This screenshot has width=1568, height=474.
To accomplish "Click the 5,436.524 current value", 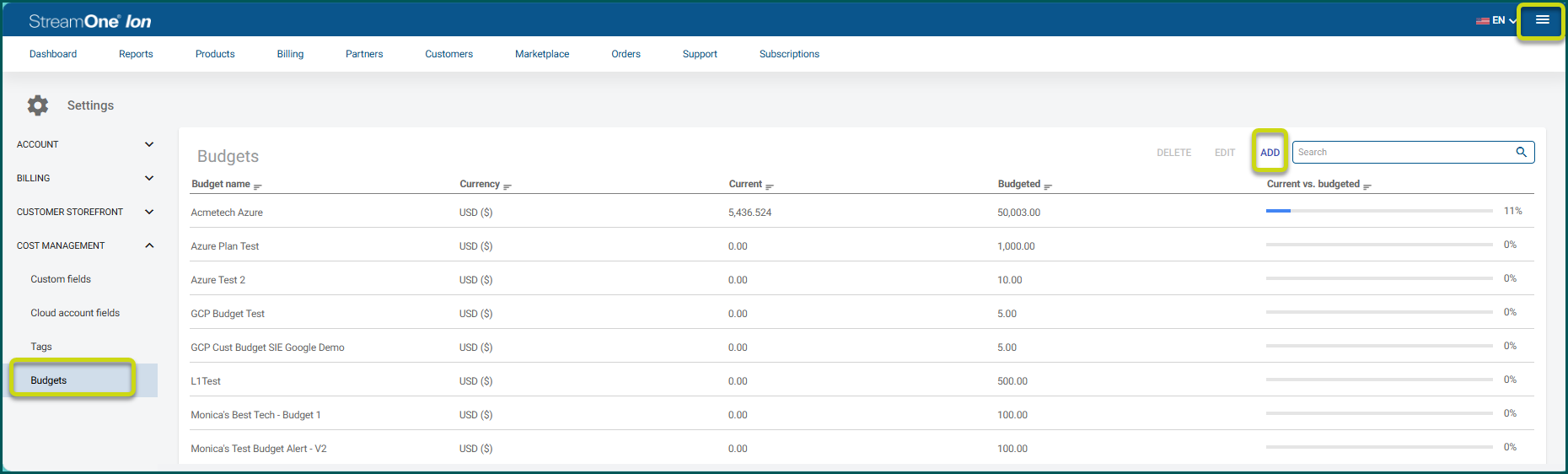I will (x=749, y=213).
